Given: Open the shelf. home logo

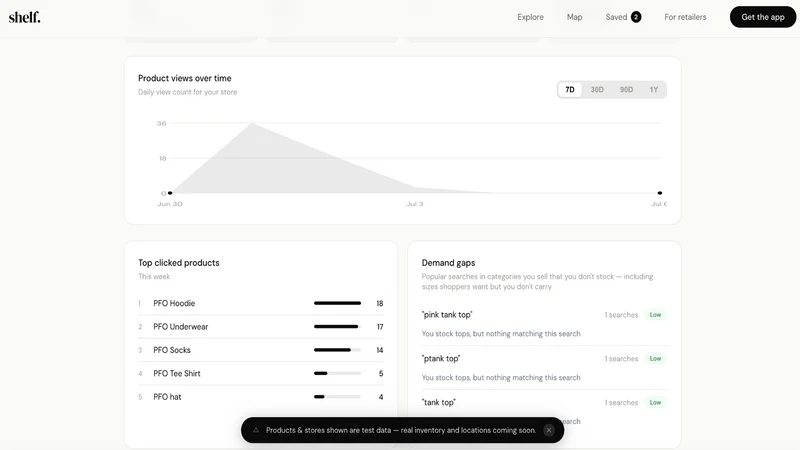Looking at the screenshot, I should pos(24,17).
